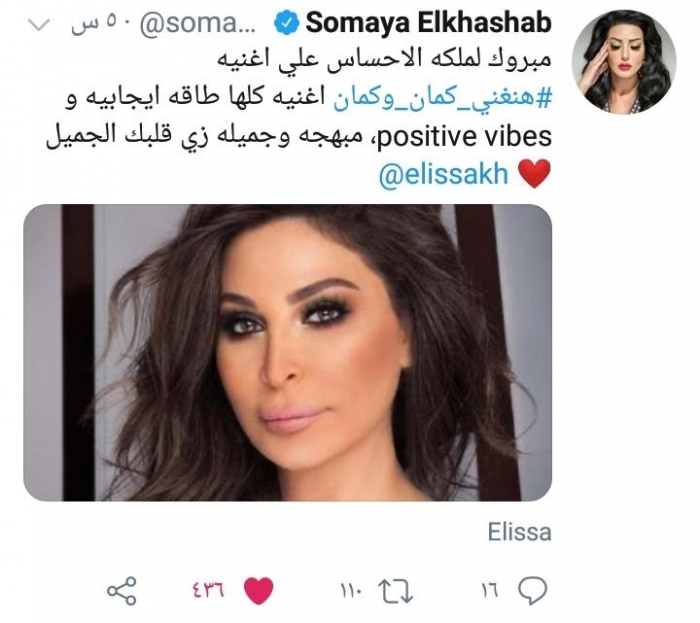The height and width of the screenshot is (623, 700).
Task: Tap the red heart emoji in tweet
Action: pos(534,174)
